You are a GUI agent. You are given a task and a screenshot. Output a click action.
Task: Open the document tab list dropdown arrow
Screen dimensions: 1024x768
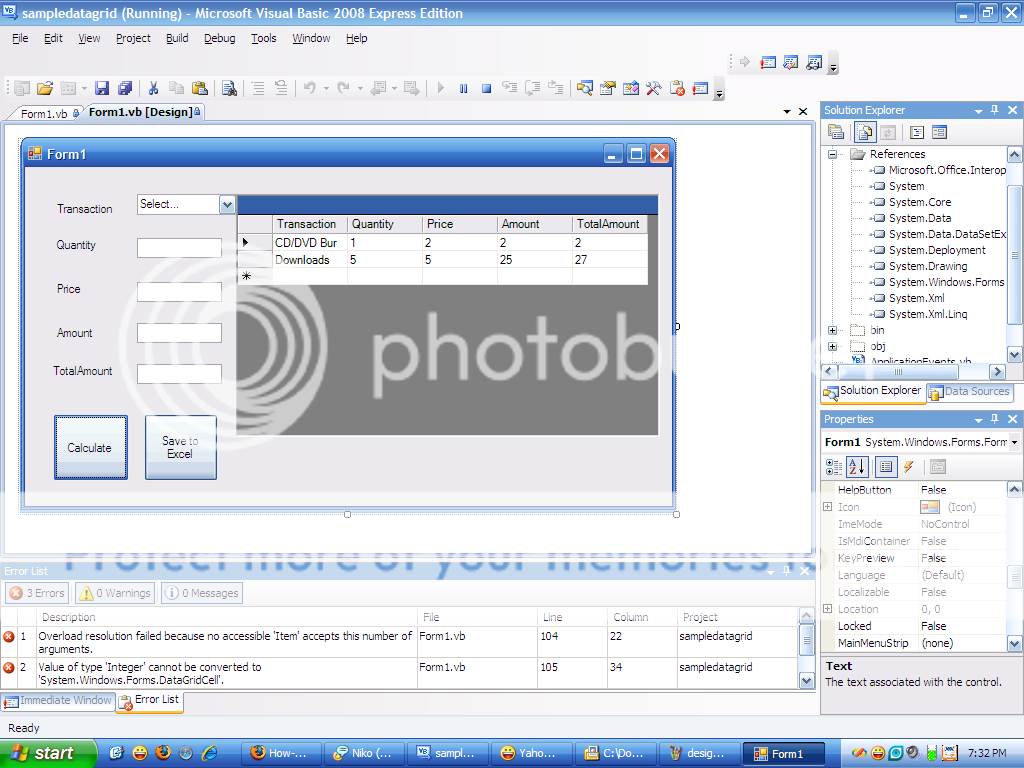(x=787, y=112)
